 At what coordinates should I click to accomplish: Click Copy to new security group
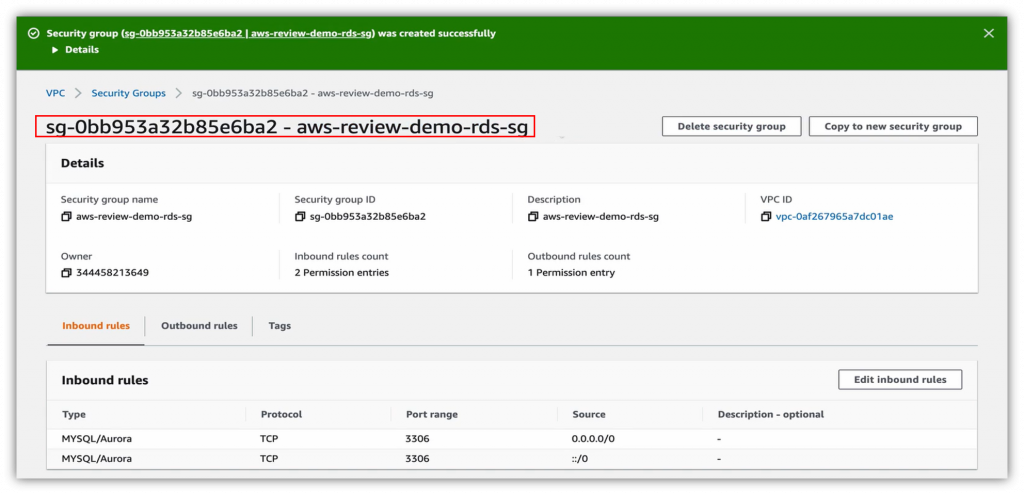point(893,127)
